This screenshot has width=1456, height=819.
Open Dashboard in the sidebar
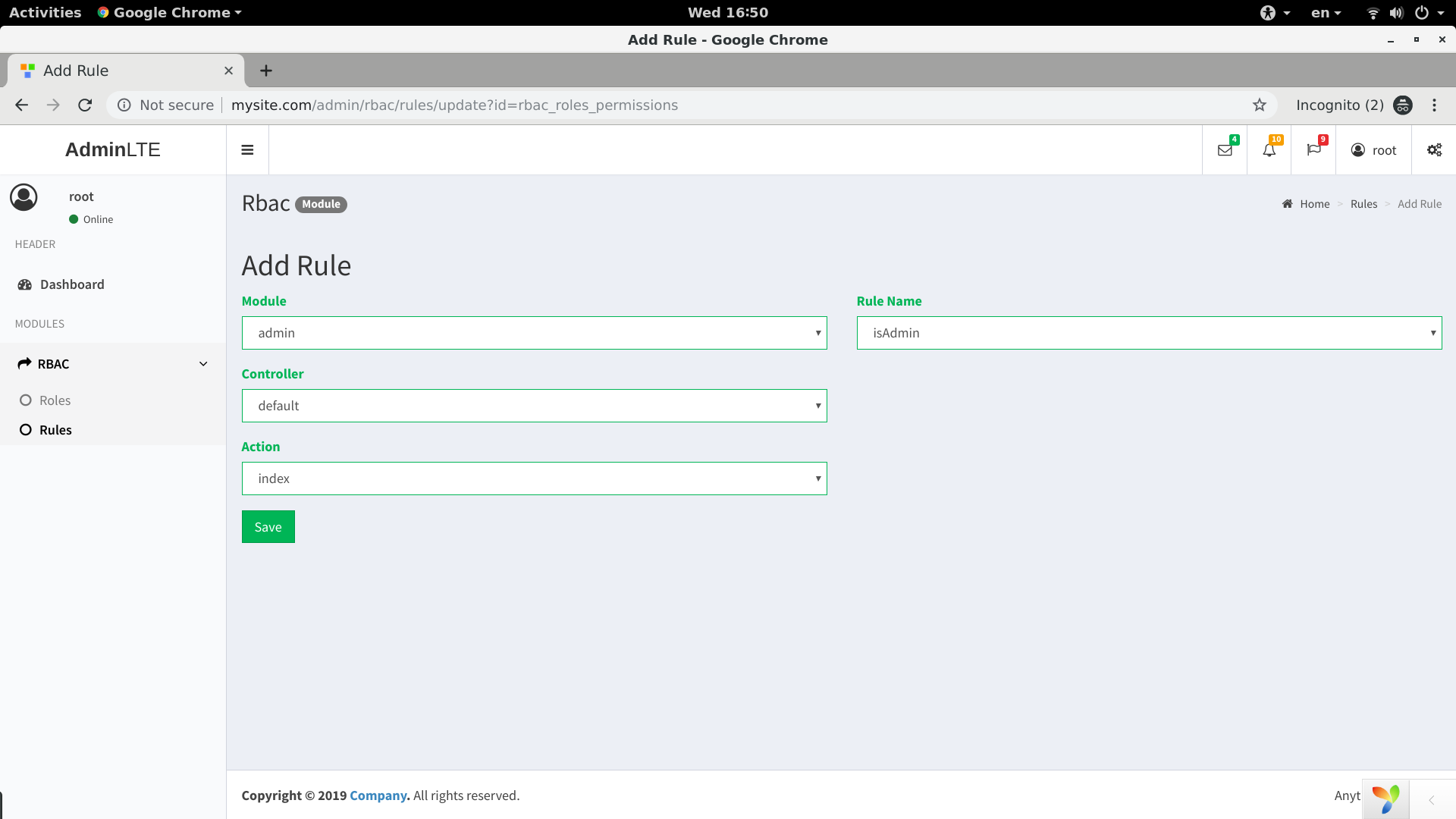pos(72,284)
